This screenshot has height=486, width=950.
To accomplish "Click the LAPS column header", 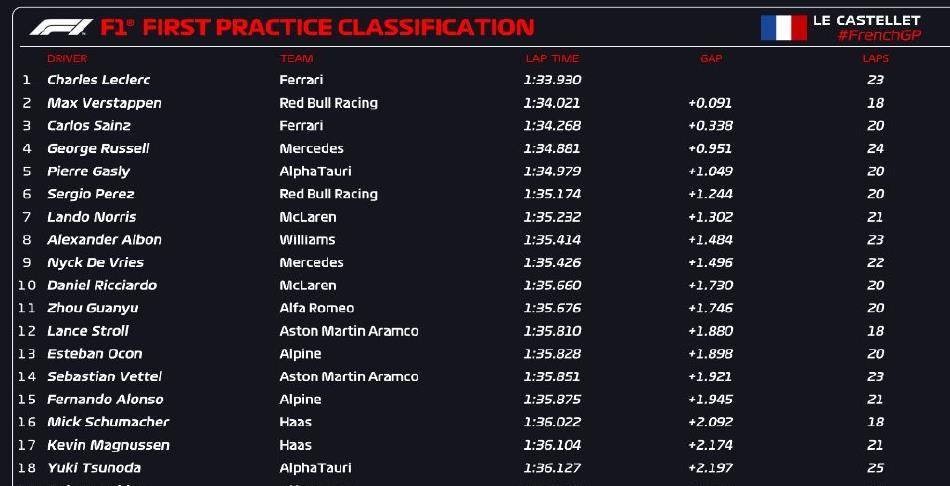I will 875,59.
